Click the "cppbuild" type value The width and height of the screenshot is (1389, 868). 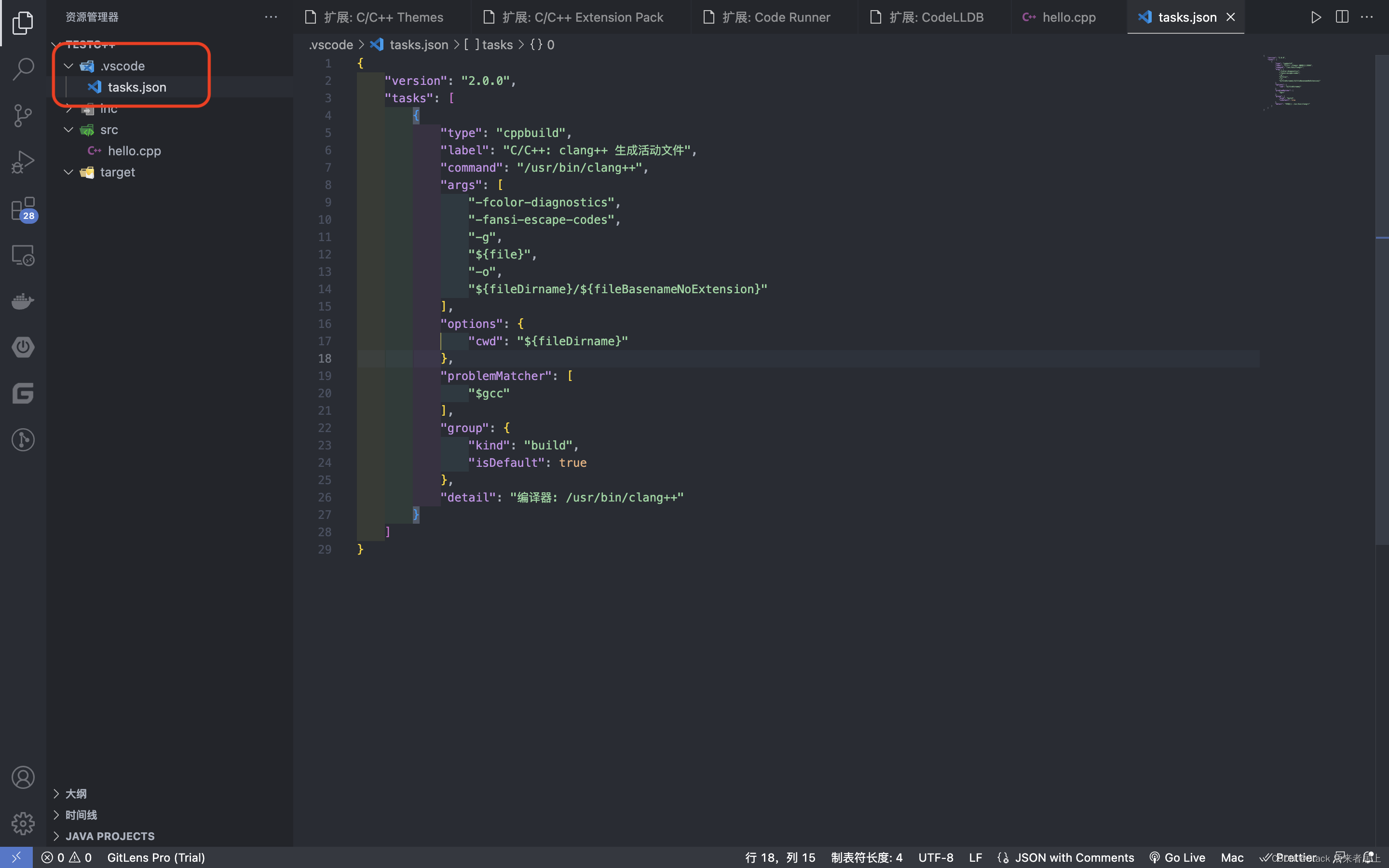531,133
